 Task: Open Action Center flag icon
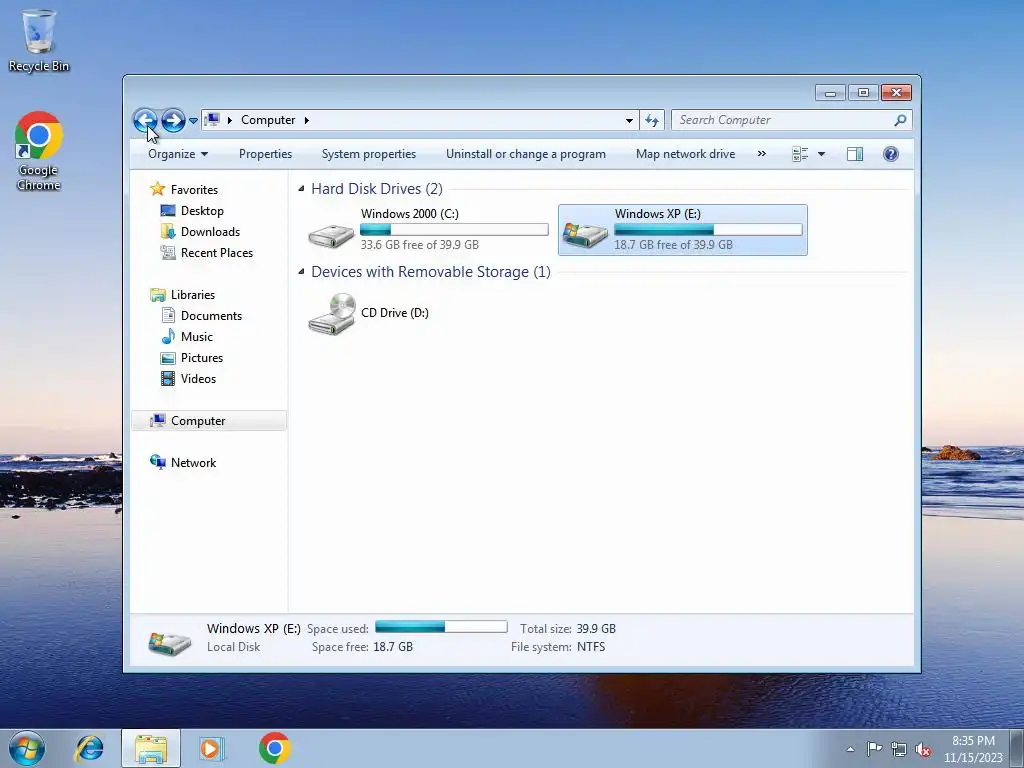(x=874, y=749)
